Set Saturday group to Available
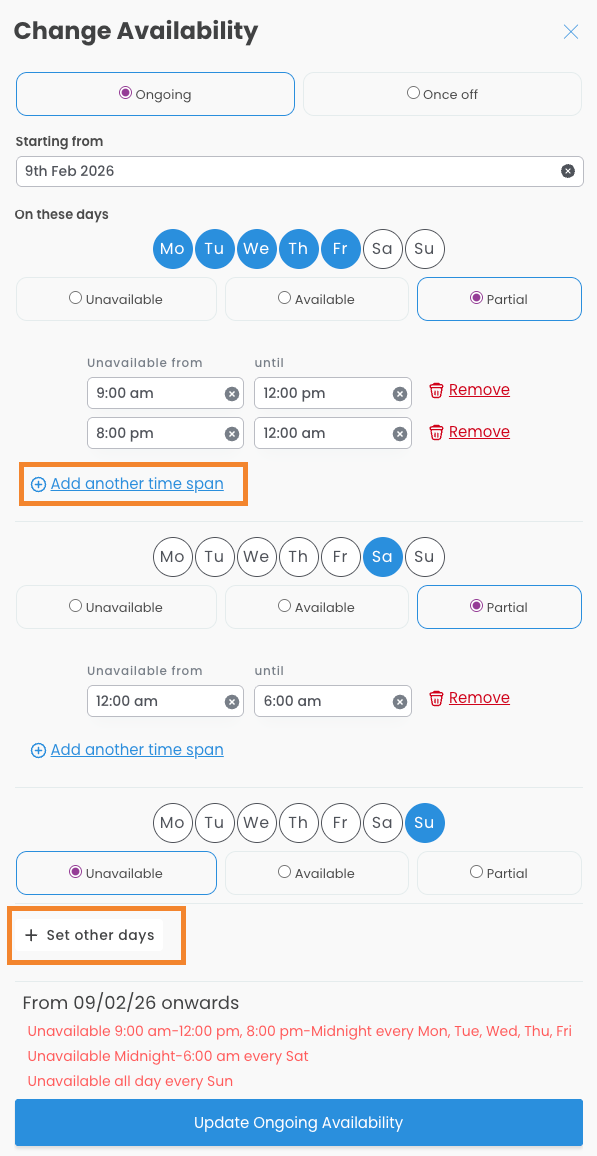 click(x=317, y=607)
